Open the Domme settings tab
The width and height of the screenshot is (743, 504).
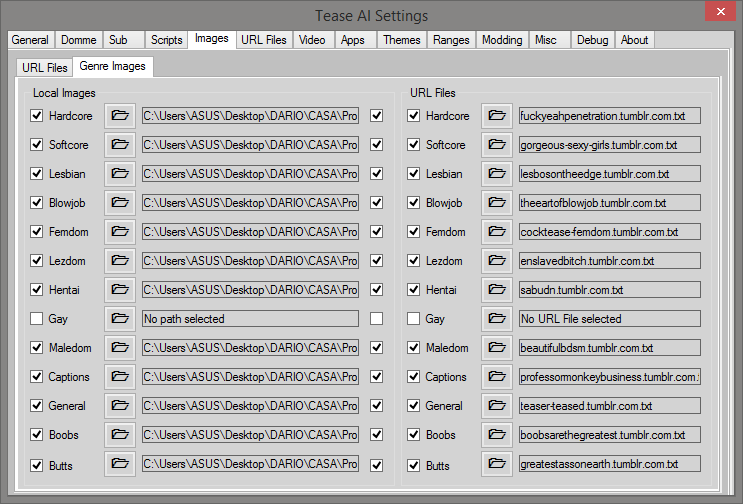click(79, 40)
